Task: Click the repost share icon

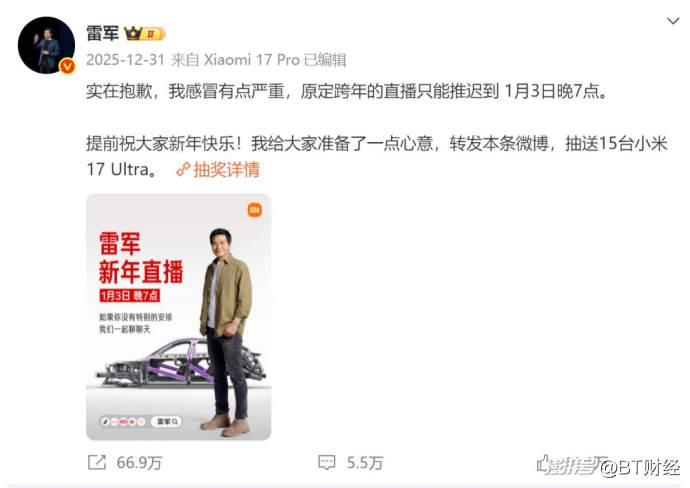Action: [x=97, y=462]
